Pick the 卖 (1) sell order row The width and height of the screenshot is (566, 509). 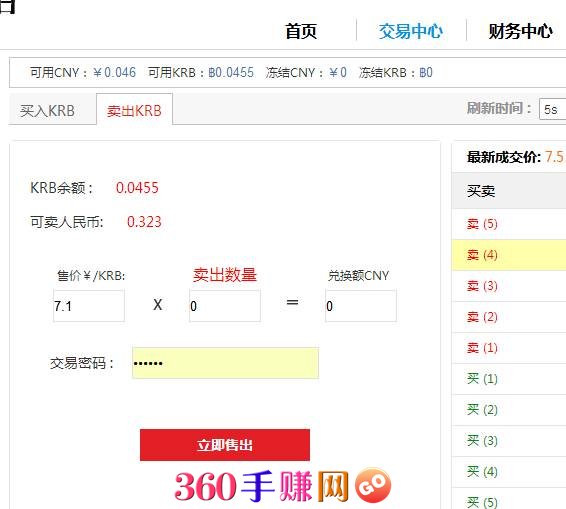click(x=509, y=348)
